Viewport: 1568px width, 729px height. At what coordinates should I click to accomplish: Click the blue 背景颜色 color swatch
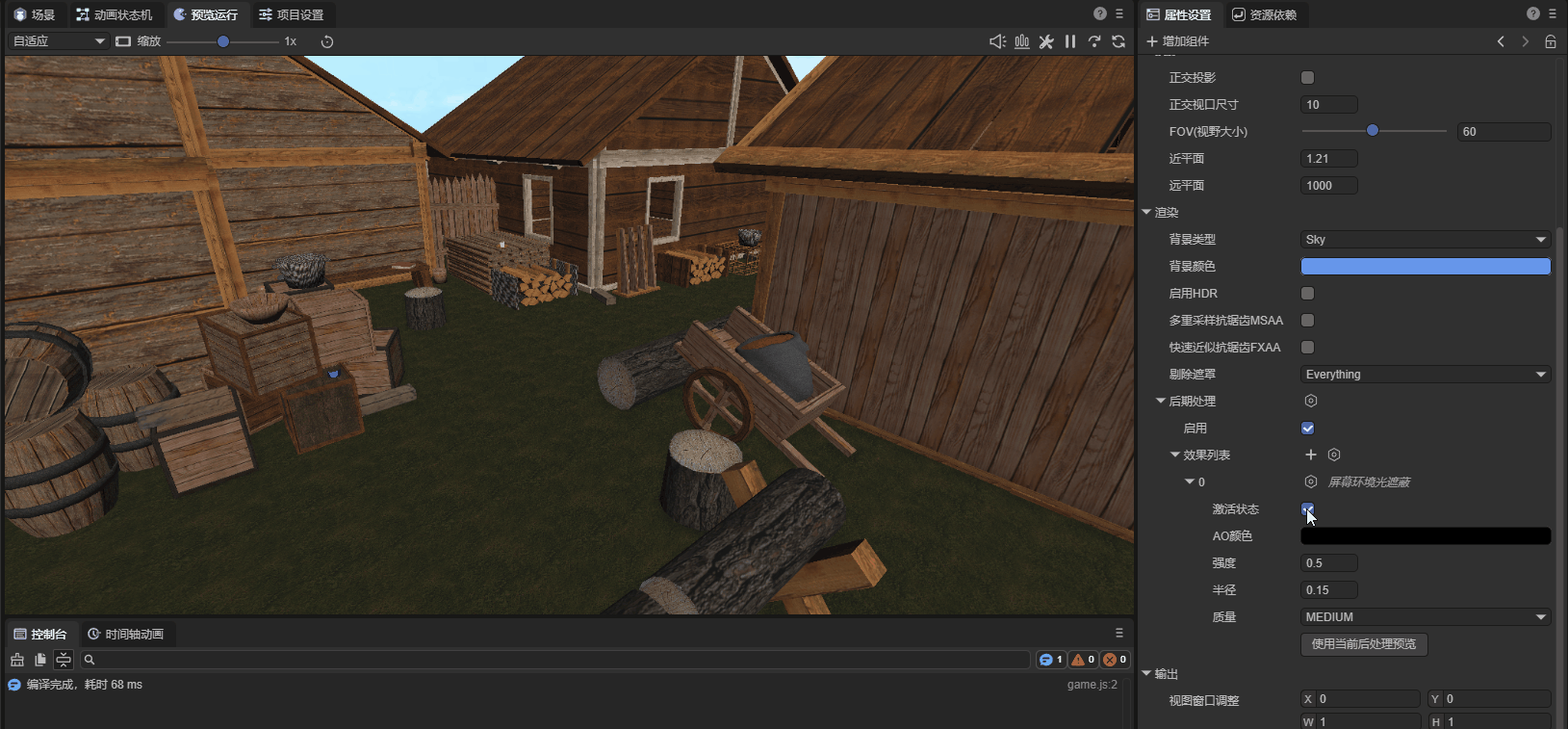click(x=1425, y=267)
